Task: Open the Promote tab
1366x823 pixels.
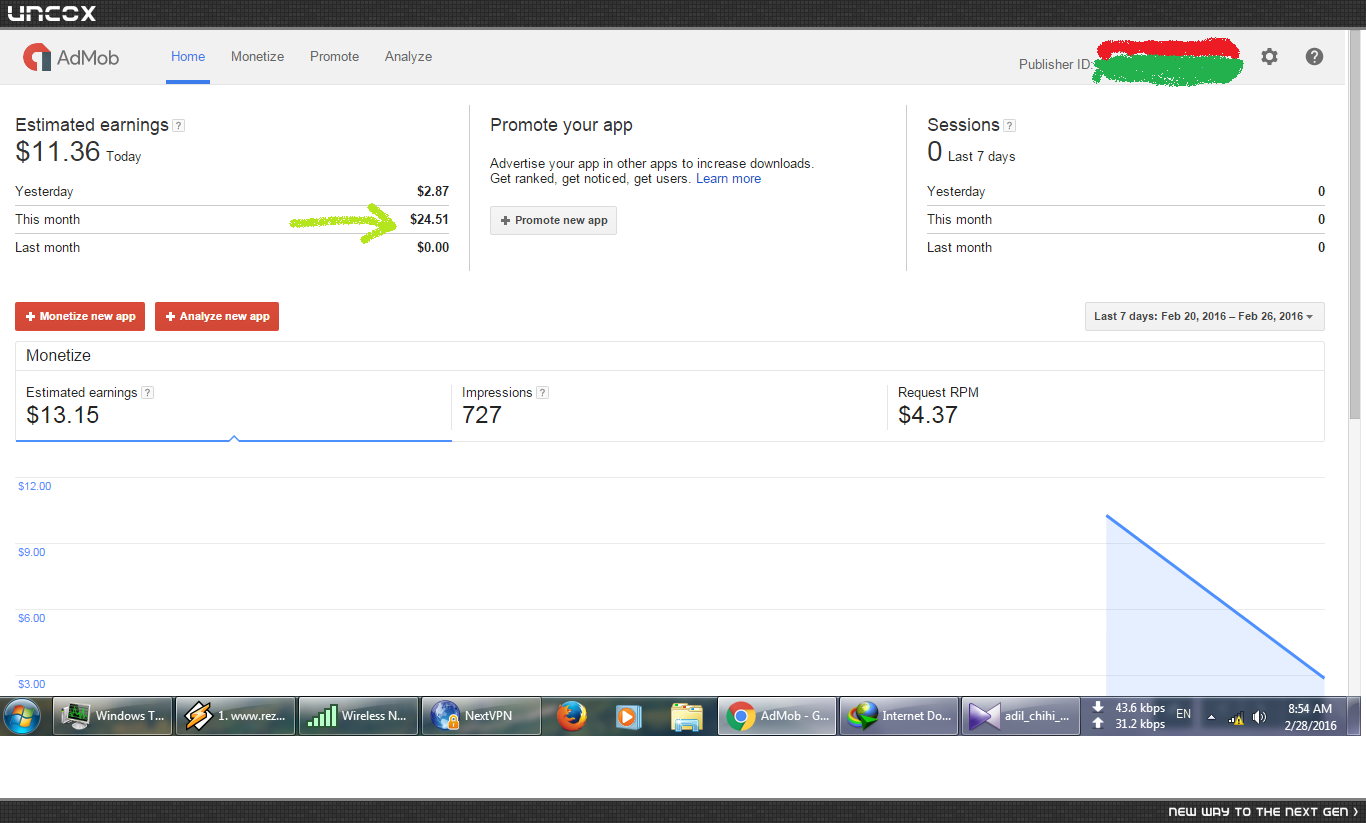Action: [x=334, y=57]
